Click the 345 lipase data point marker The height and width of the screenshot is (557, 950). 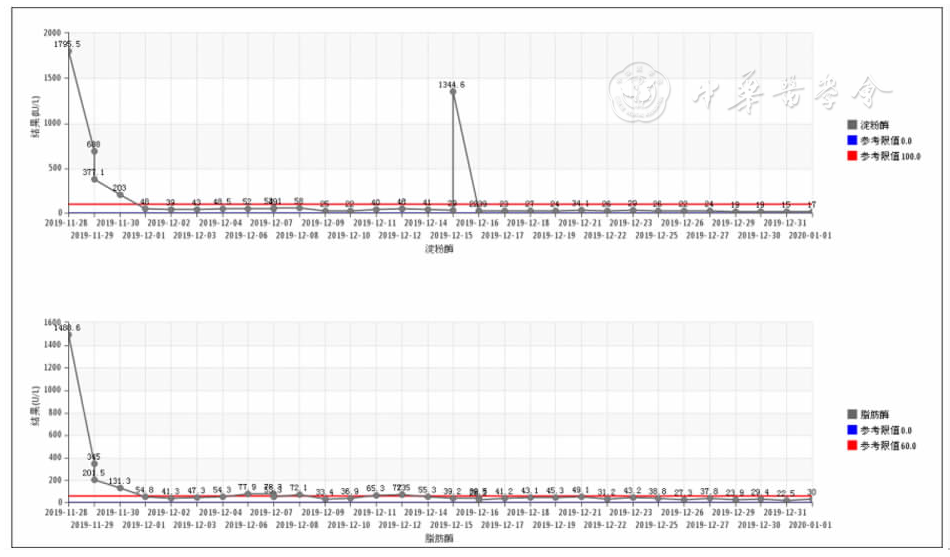click(94, 462)
